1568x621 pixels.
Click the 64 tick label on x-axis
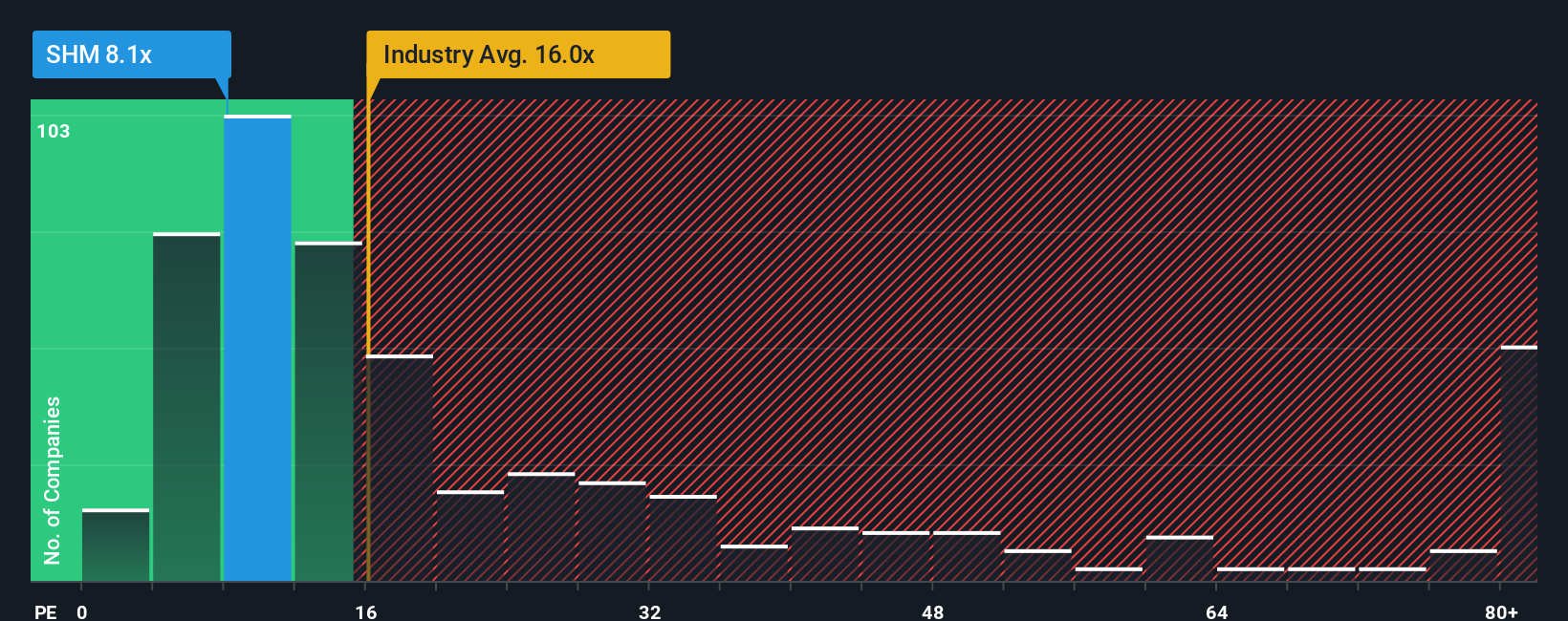1216,611
